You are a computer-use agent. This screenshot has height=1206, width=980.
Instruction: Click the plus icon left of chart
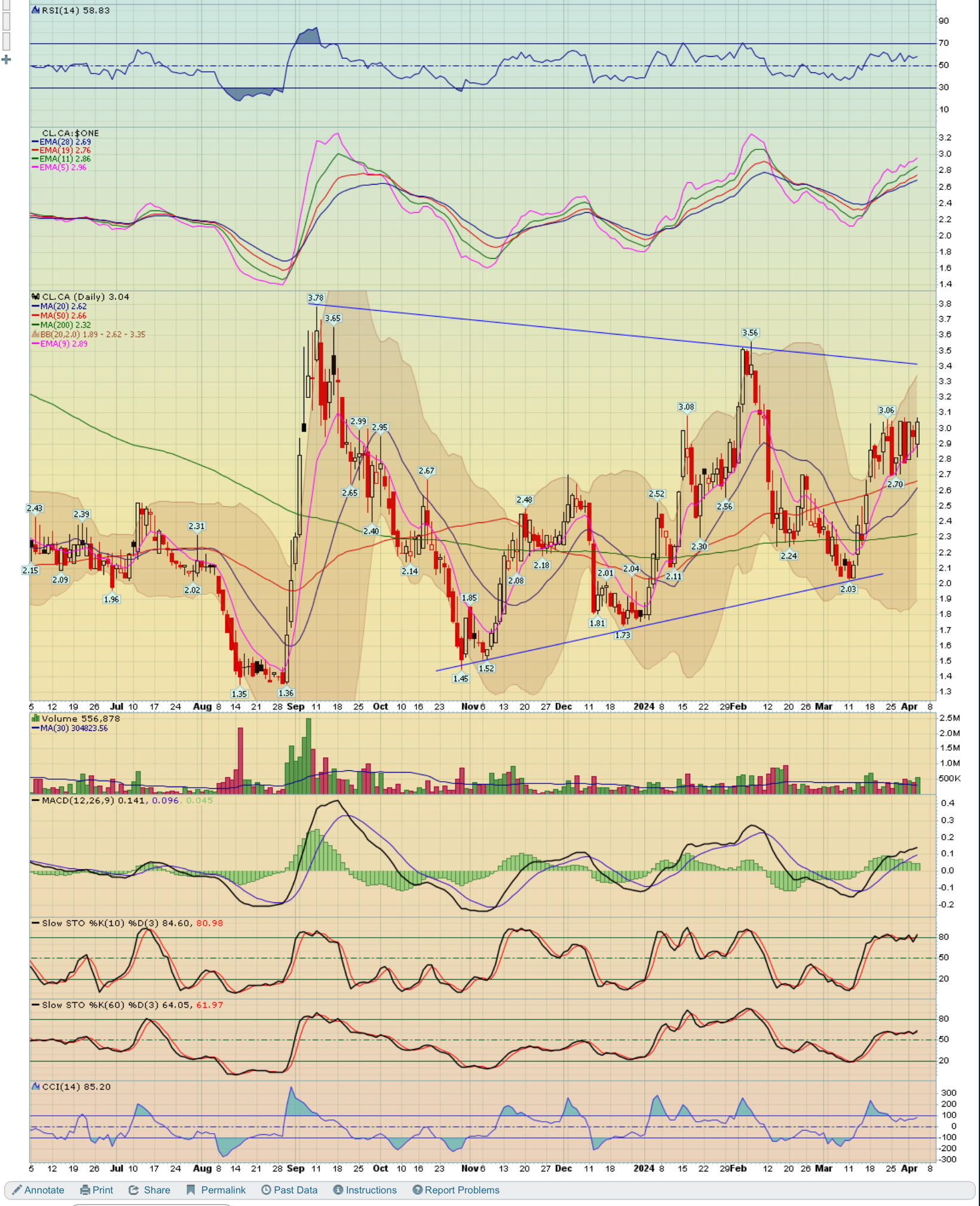coord(7,60)
